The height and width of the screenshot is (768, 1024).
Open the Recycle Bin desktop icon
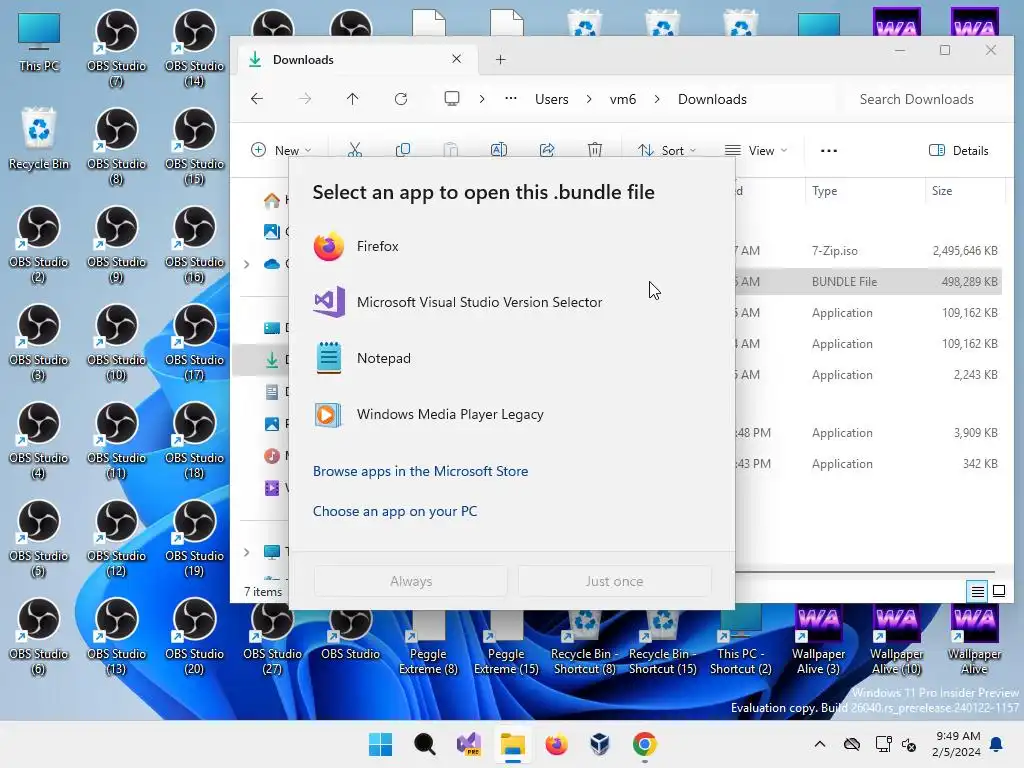(39, 139)
